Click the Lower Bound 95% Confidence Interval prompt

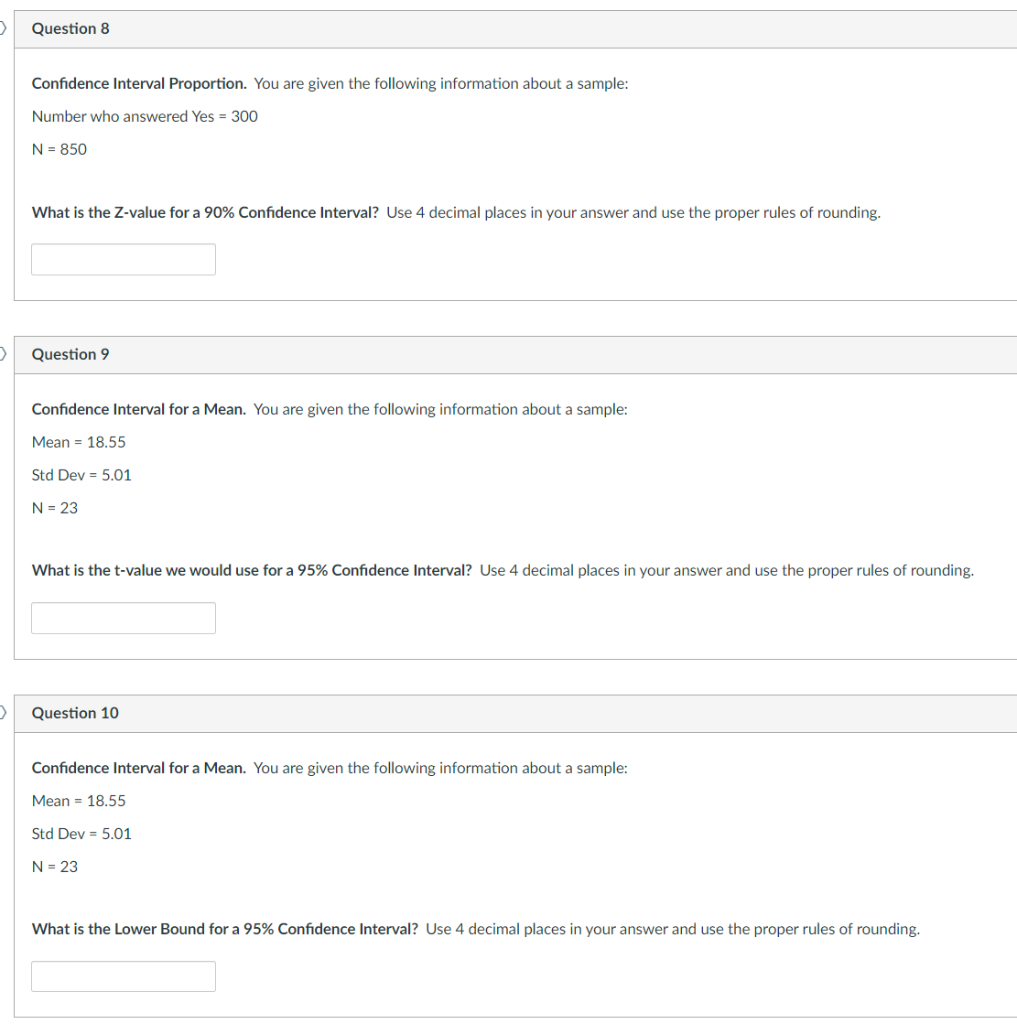point(225,929)
